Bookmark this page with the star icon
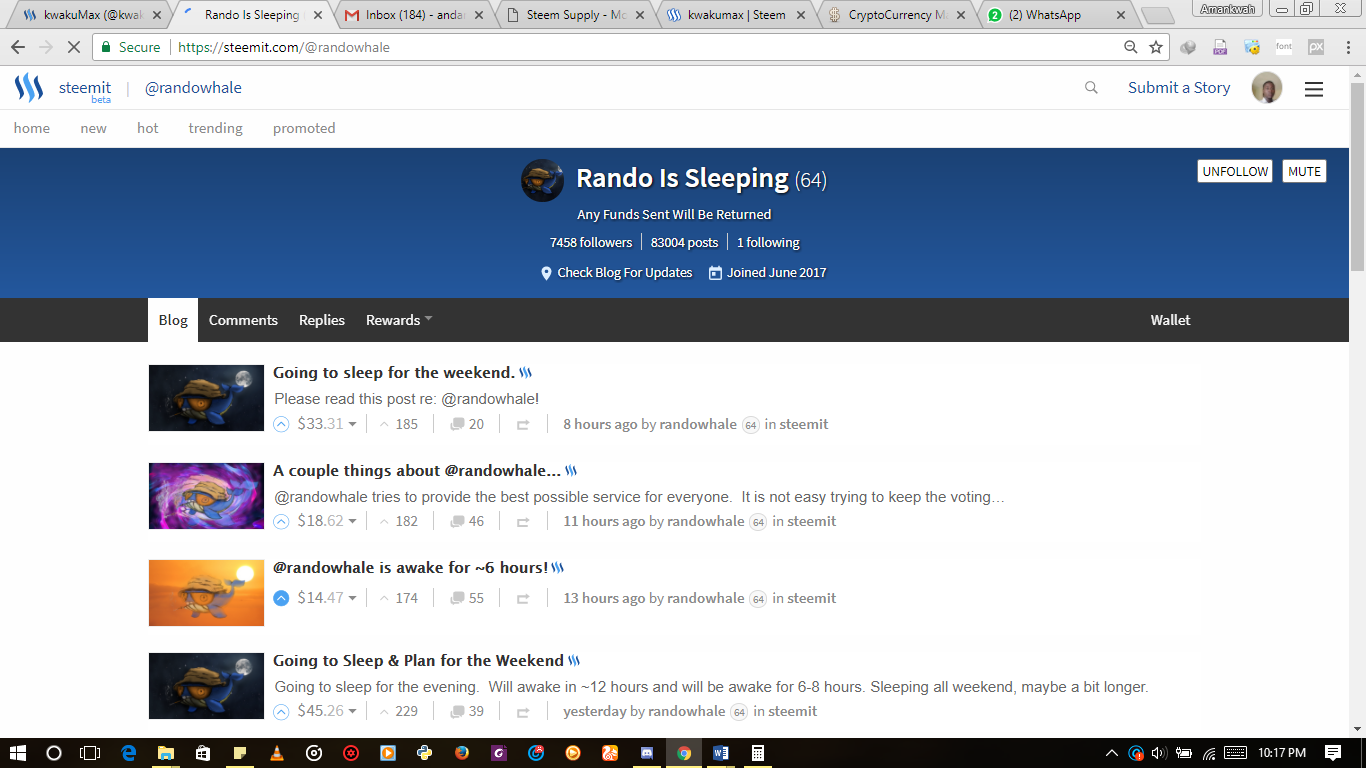 (1156, 47)
